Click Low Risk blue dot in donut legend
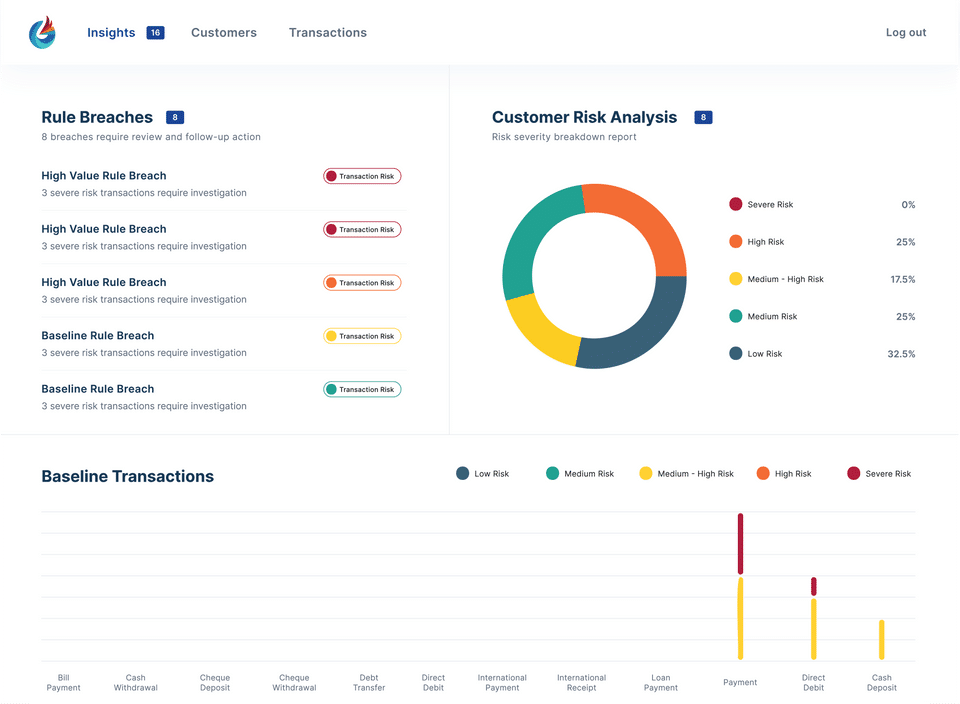Image resolution: width=960 pixels, height=704 pixels. [x=736, y=354]
